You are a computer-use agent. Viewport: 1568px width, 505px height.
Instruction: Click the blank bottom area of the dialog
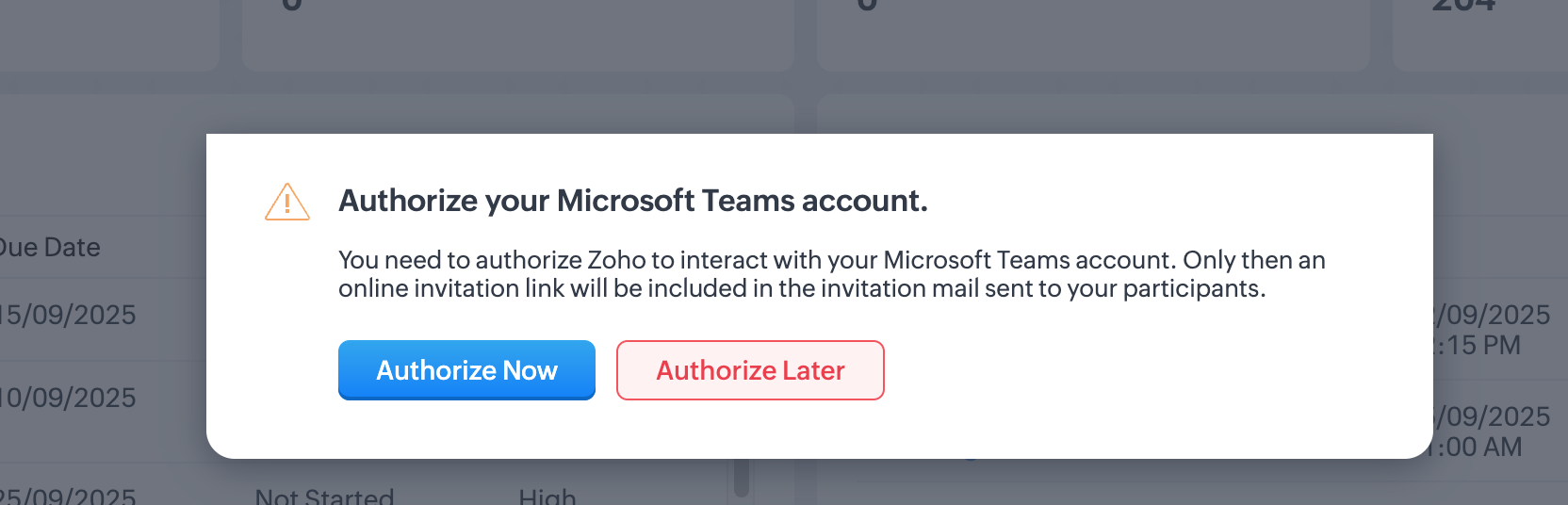tap(820, 432)
